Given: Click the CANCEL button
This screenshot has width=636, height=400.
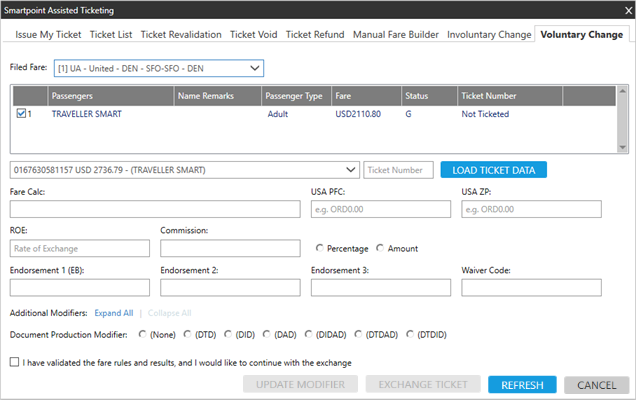Looking at the screenshot, I should point(596,385).
